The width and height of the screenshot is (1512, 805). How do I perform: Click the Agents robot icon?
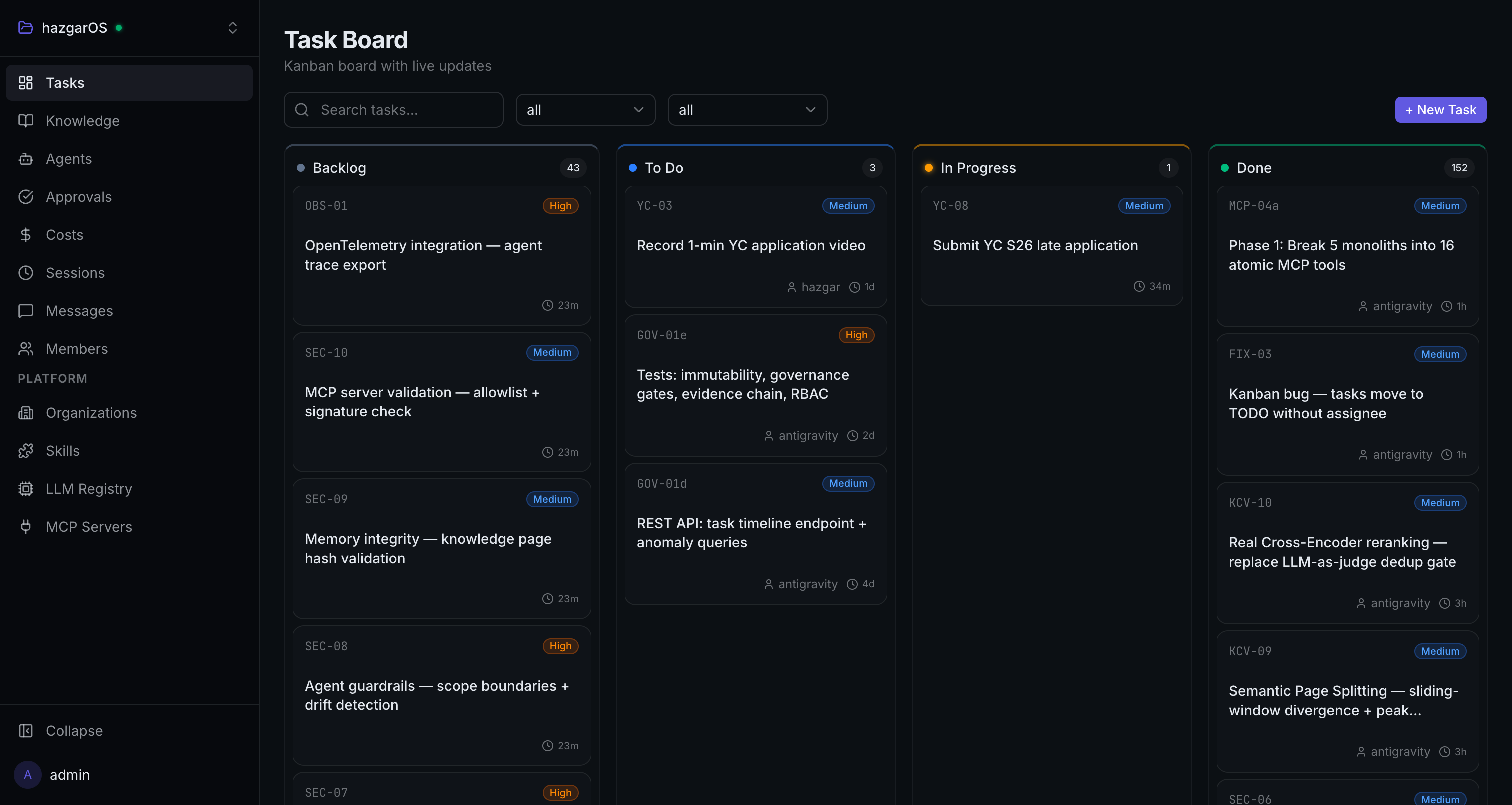26,159
